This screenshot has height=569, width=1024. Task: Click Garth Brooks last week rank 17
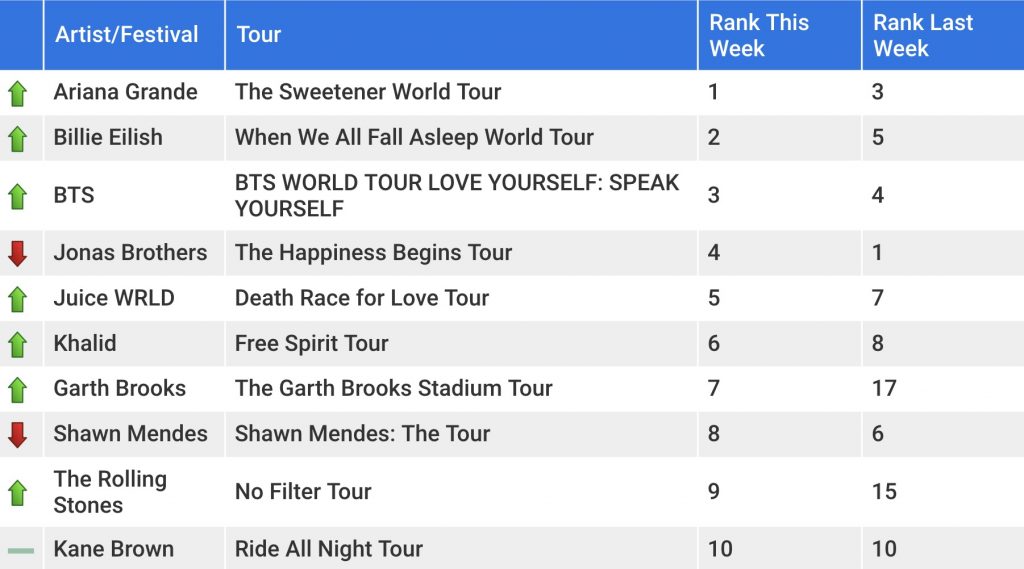tap(884, 388)
